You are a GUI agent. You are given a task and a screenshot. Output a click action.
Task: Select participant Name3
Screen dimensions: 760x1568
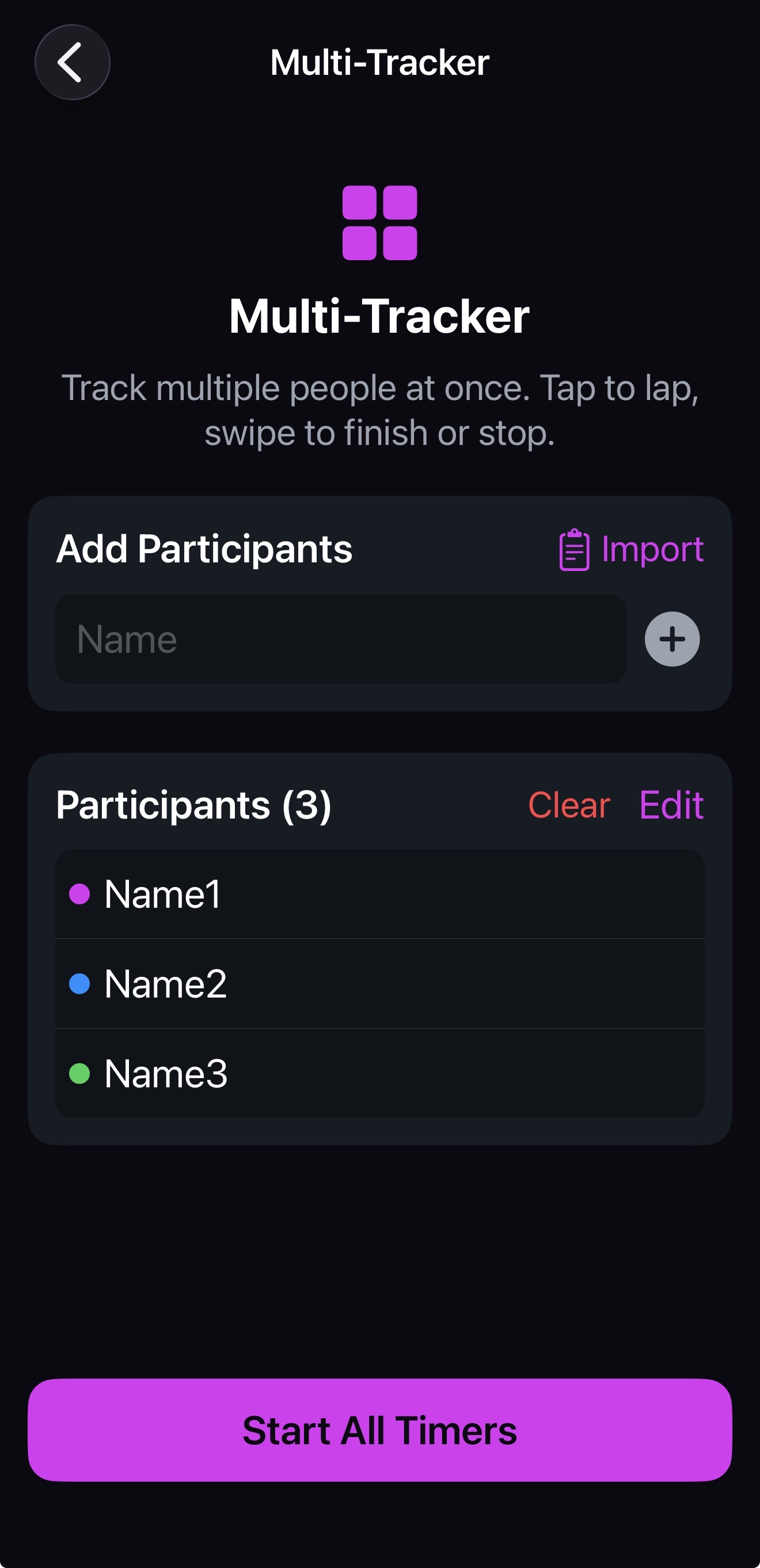click(166, 1072)
